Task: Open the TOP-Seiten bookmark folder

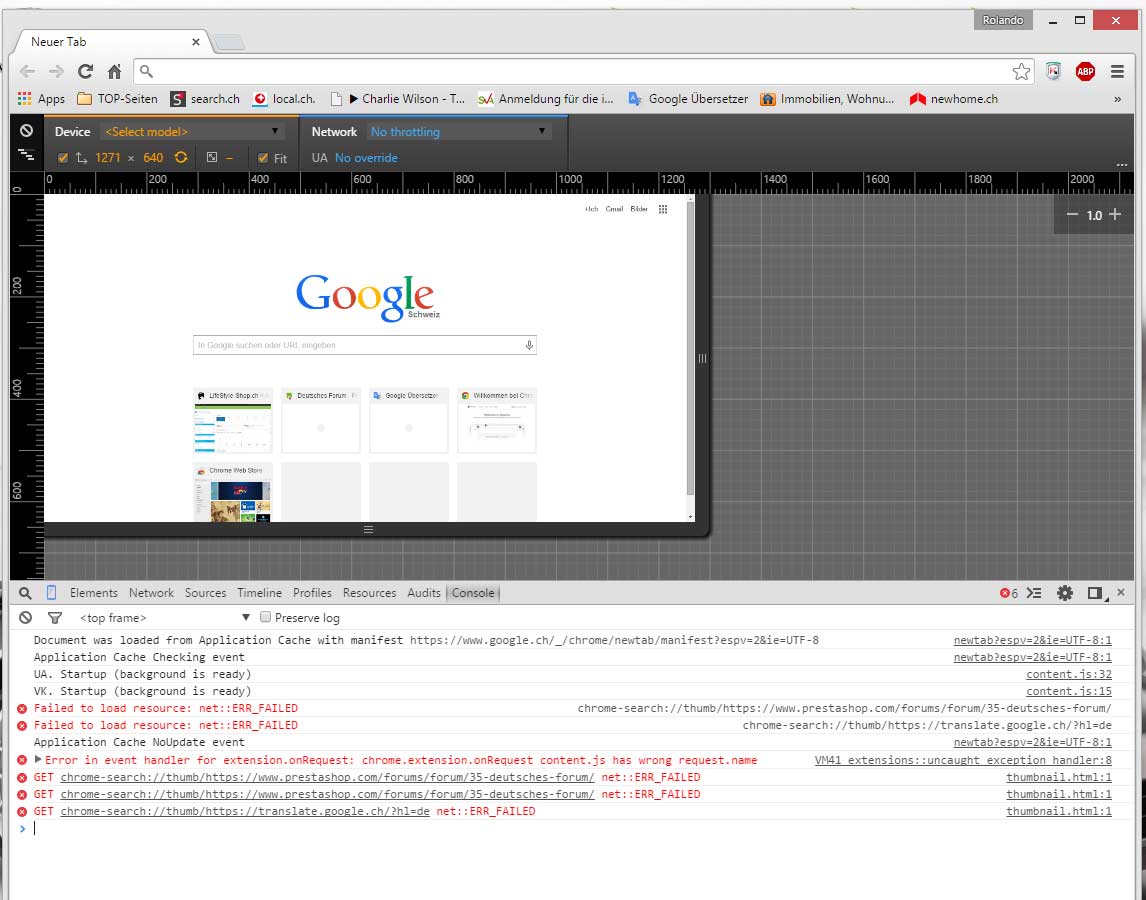Action: [x=117, y=99]
